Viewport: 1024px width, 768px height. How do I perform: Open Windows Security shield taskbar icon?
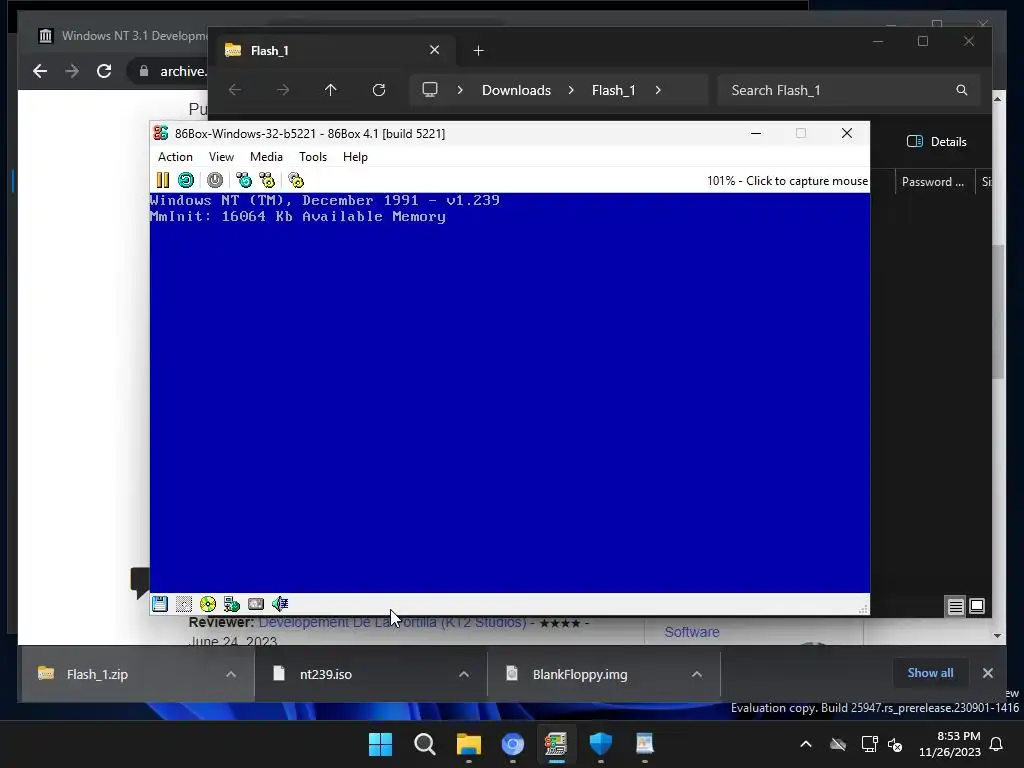pos(601,744)
